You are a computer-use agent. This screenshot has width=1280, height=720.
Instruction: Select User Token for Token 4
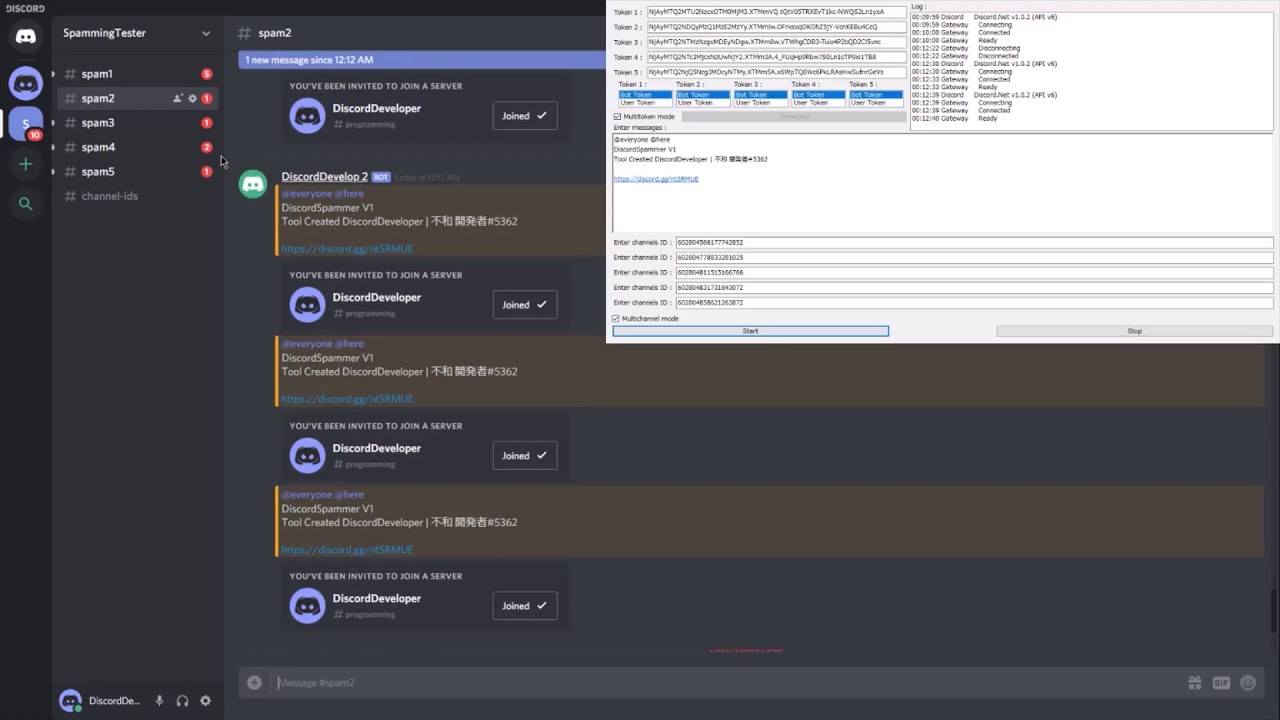click(x=818, y=103)
